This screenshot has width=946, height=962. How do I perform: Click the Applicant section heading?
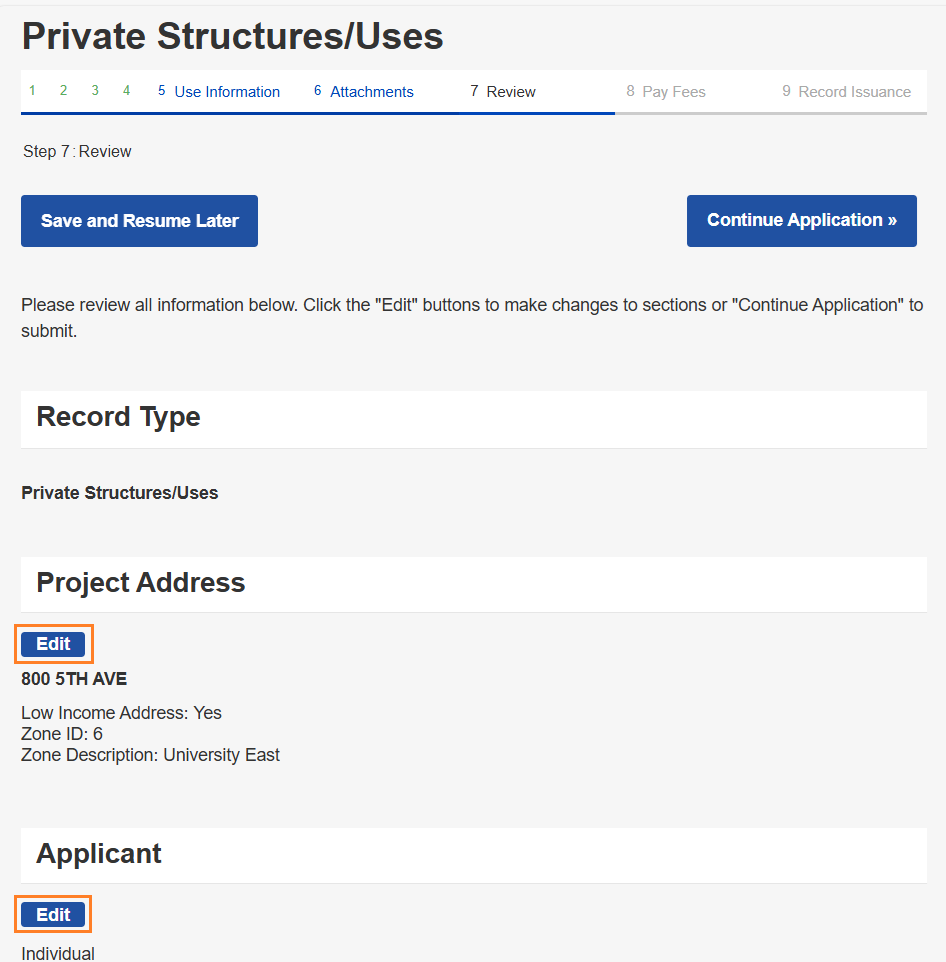99,854
